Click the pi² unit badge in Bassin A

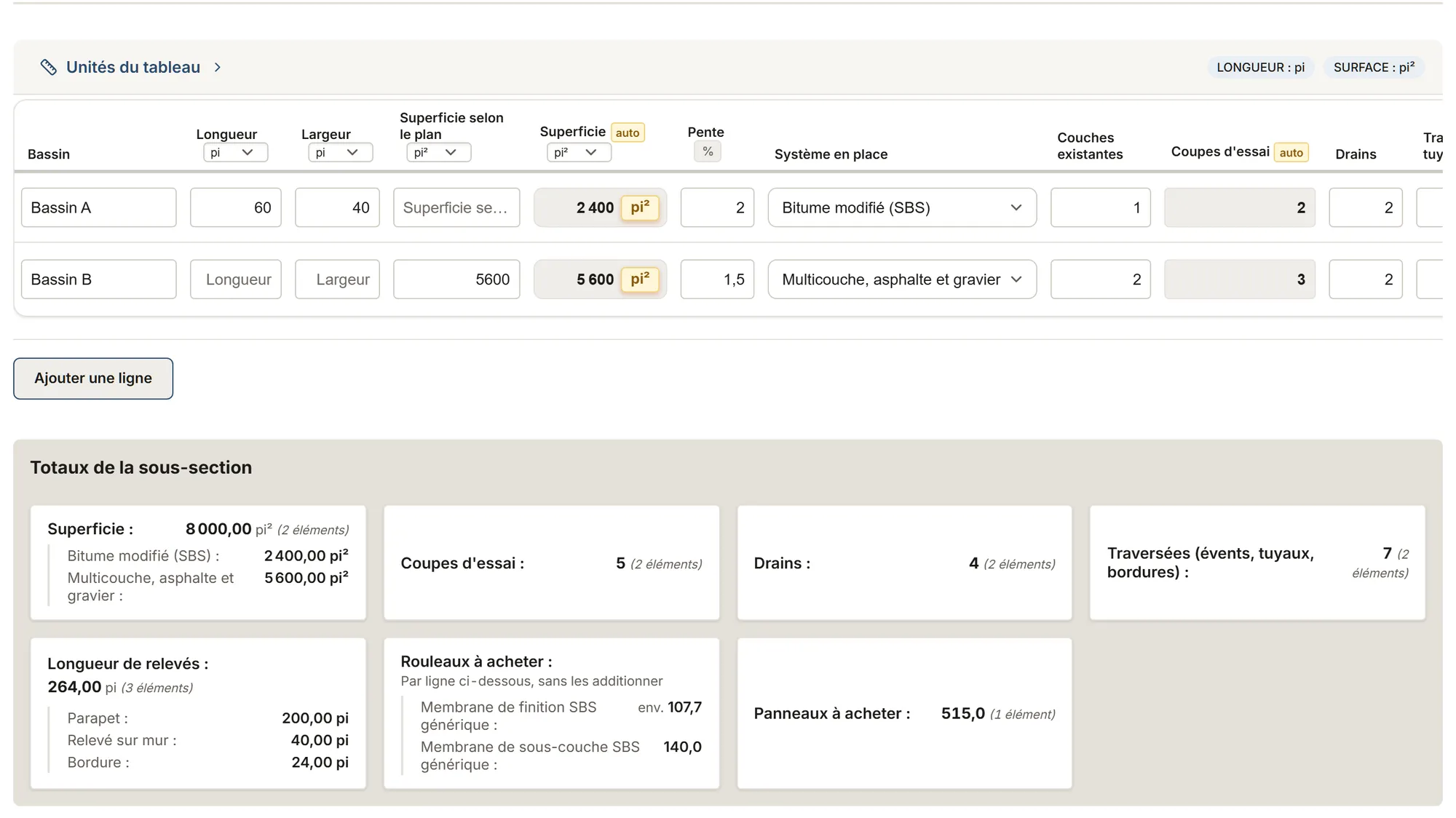(x=640, y=207)
